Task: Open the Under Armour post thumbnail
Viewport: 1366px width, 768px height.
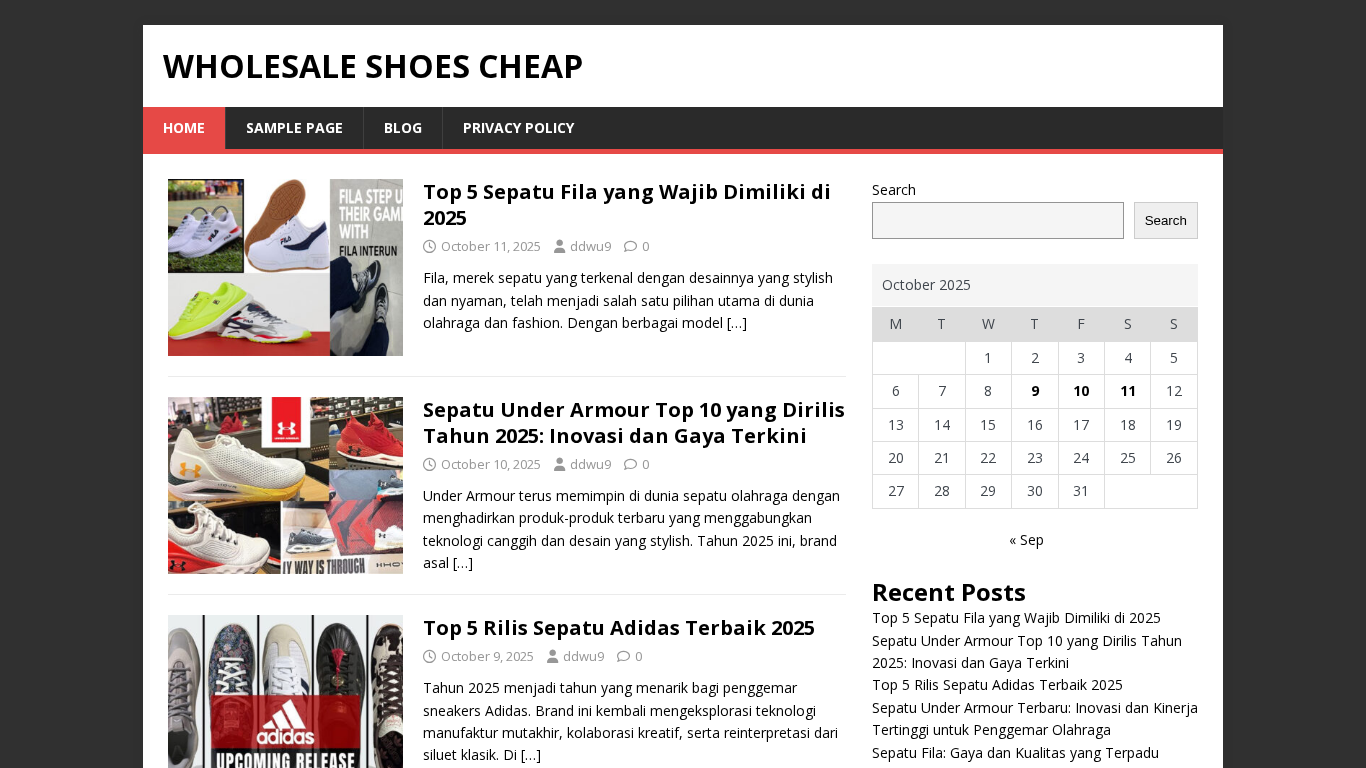Action: coord(285,485)
